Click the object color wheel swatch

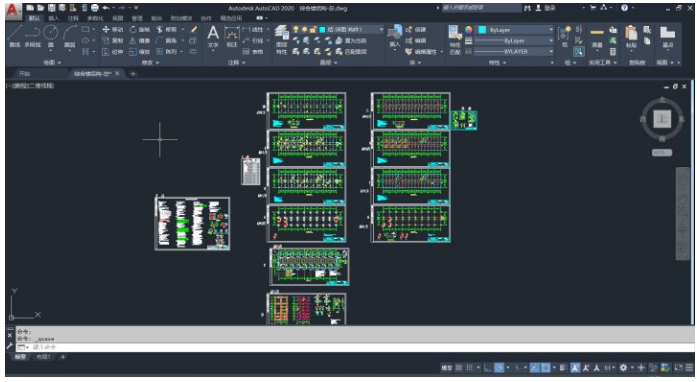pyautogui.click(x=469, y=30)
